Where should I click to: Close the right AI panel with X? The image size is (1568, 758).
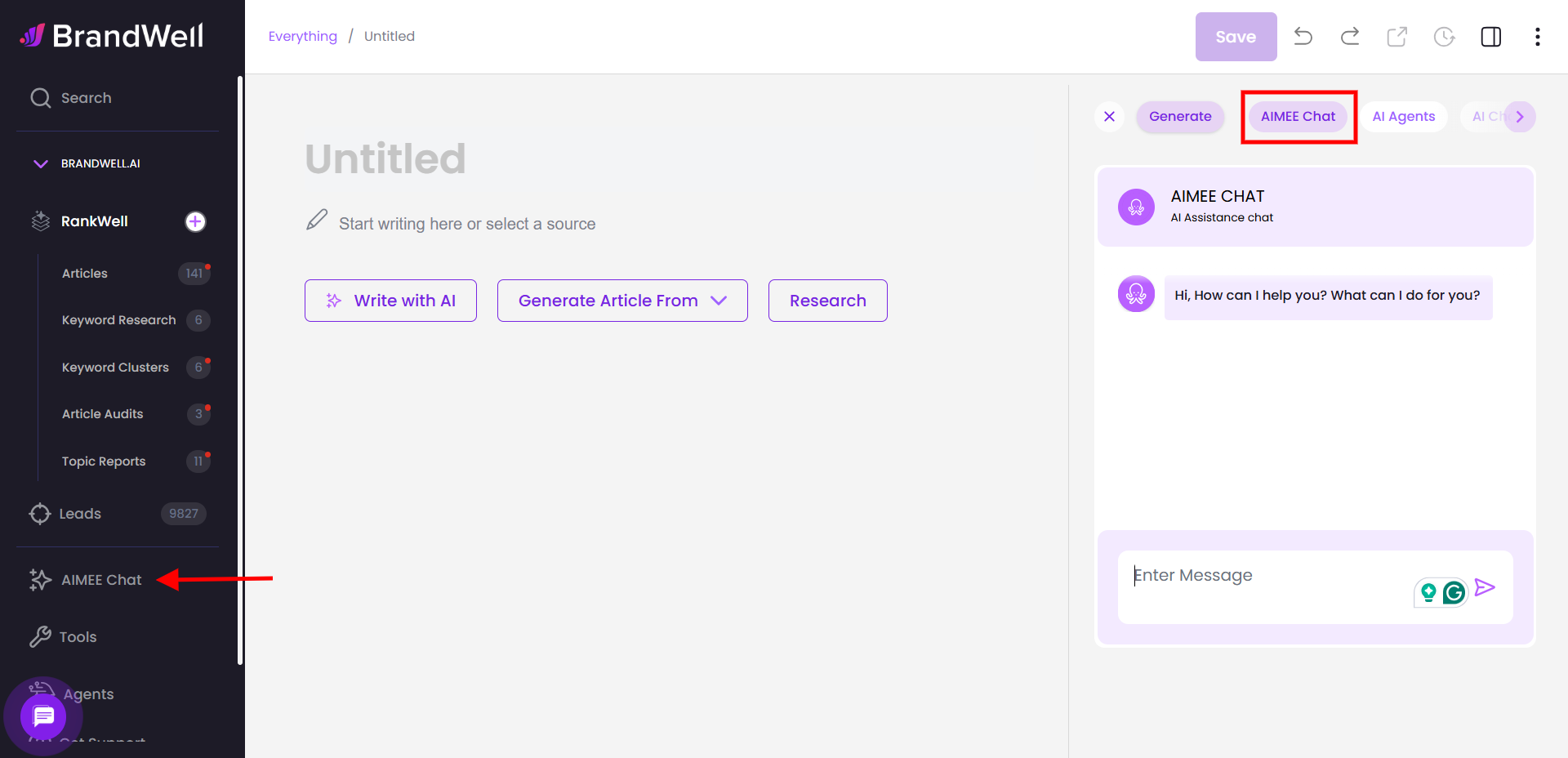pyautogui.click(x=1109, y=117)
